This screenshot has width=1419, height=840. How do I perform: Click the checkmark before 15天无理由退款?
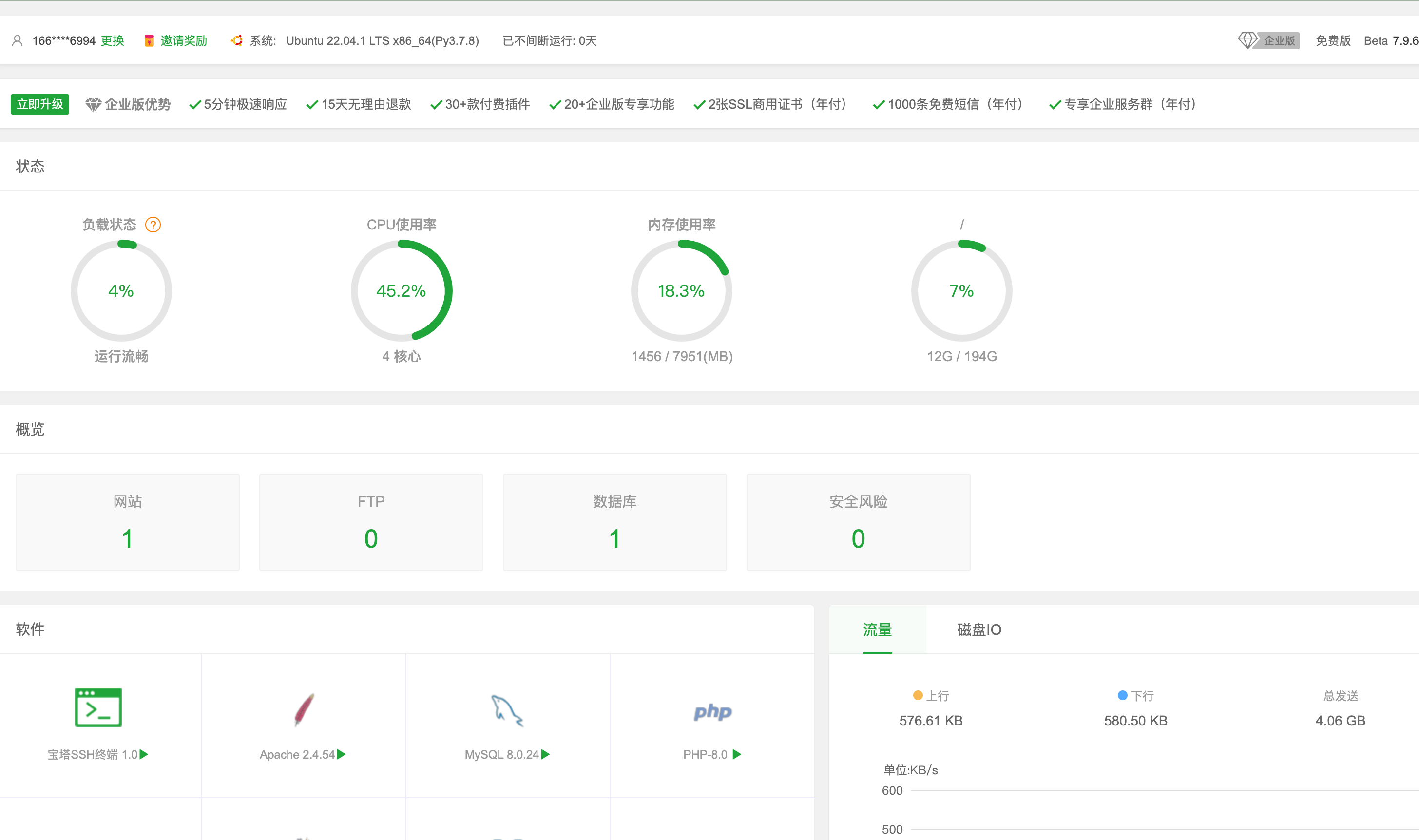(x=312, y=105)
